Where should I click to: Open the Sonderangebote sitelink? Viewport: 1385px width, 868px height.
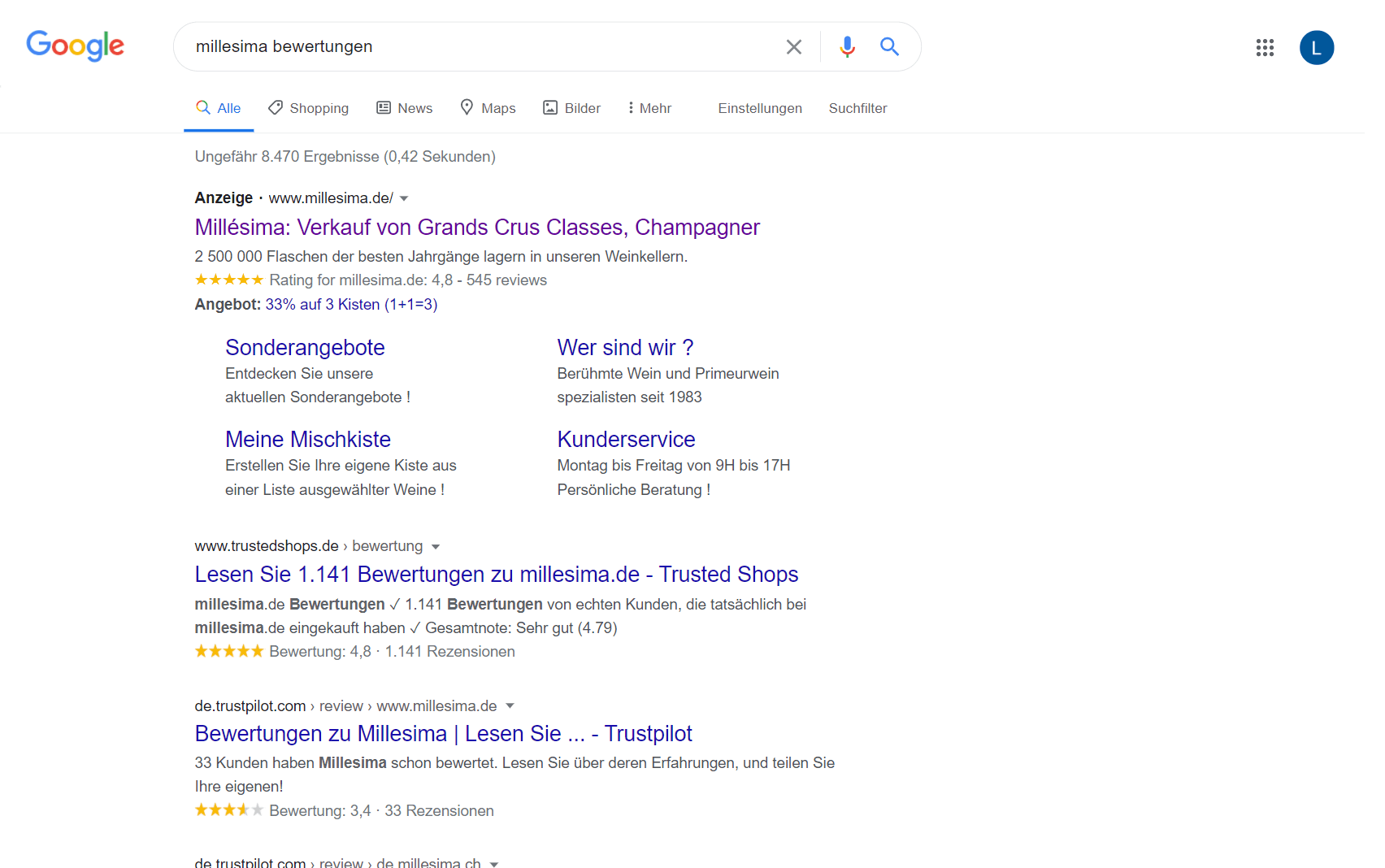coord(305,347)
